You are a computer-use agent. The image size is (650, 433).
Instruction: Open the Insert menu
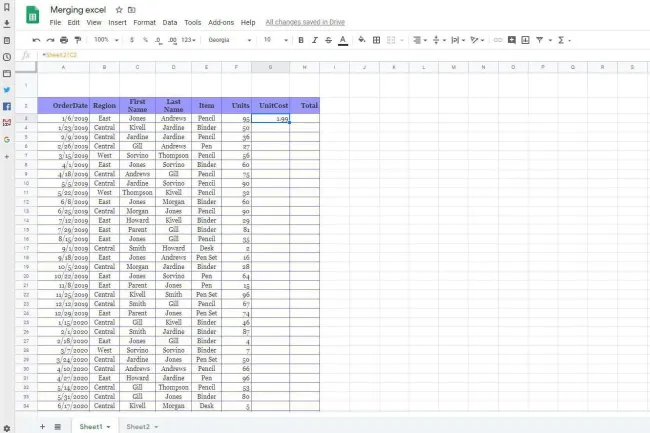click(x=117, y=22)
